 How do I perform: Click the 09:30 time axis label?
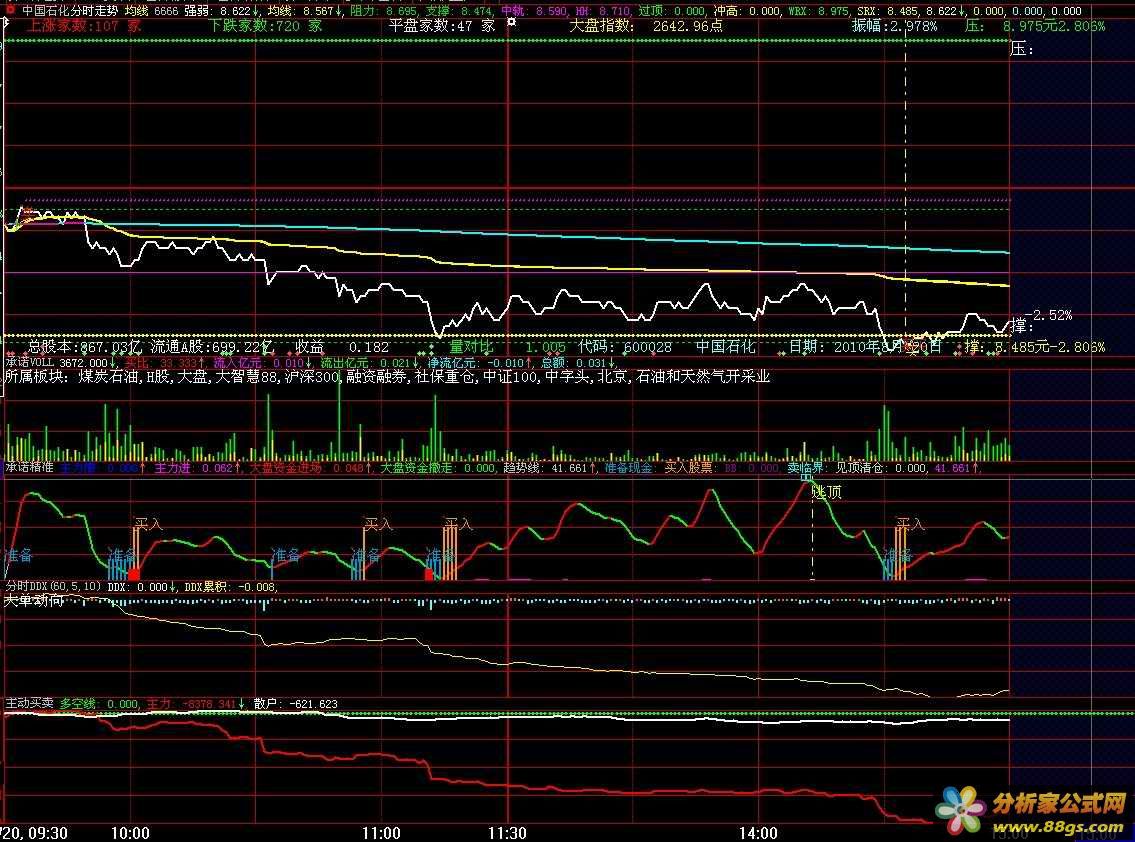click(x=48, y=833)
